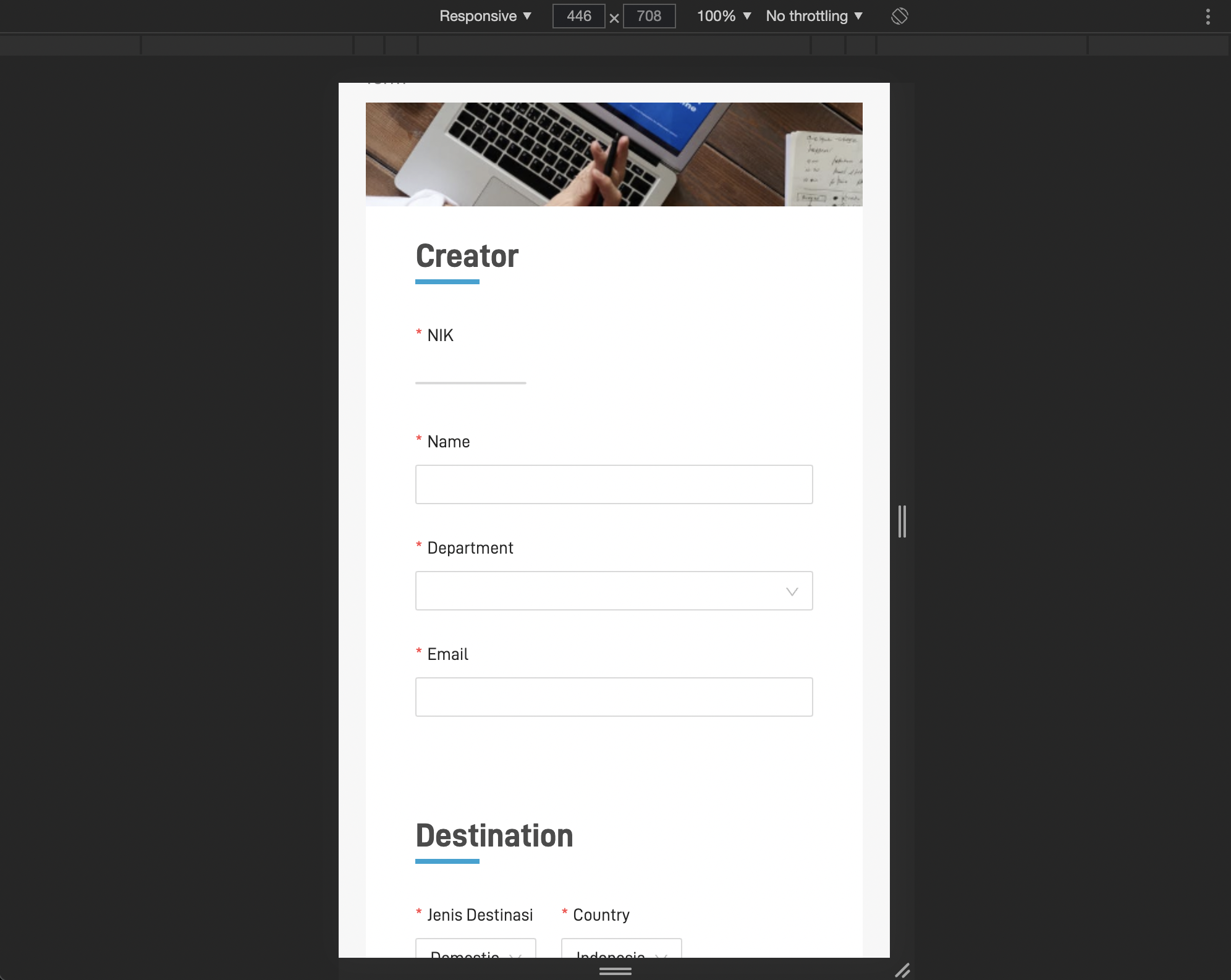Click the Department field chevron arrow
This screenshot has height=980, width=1231.
(x=792, y=591)
